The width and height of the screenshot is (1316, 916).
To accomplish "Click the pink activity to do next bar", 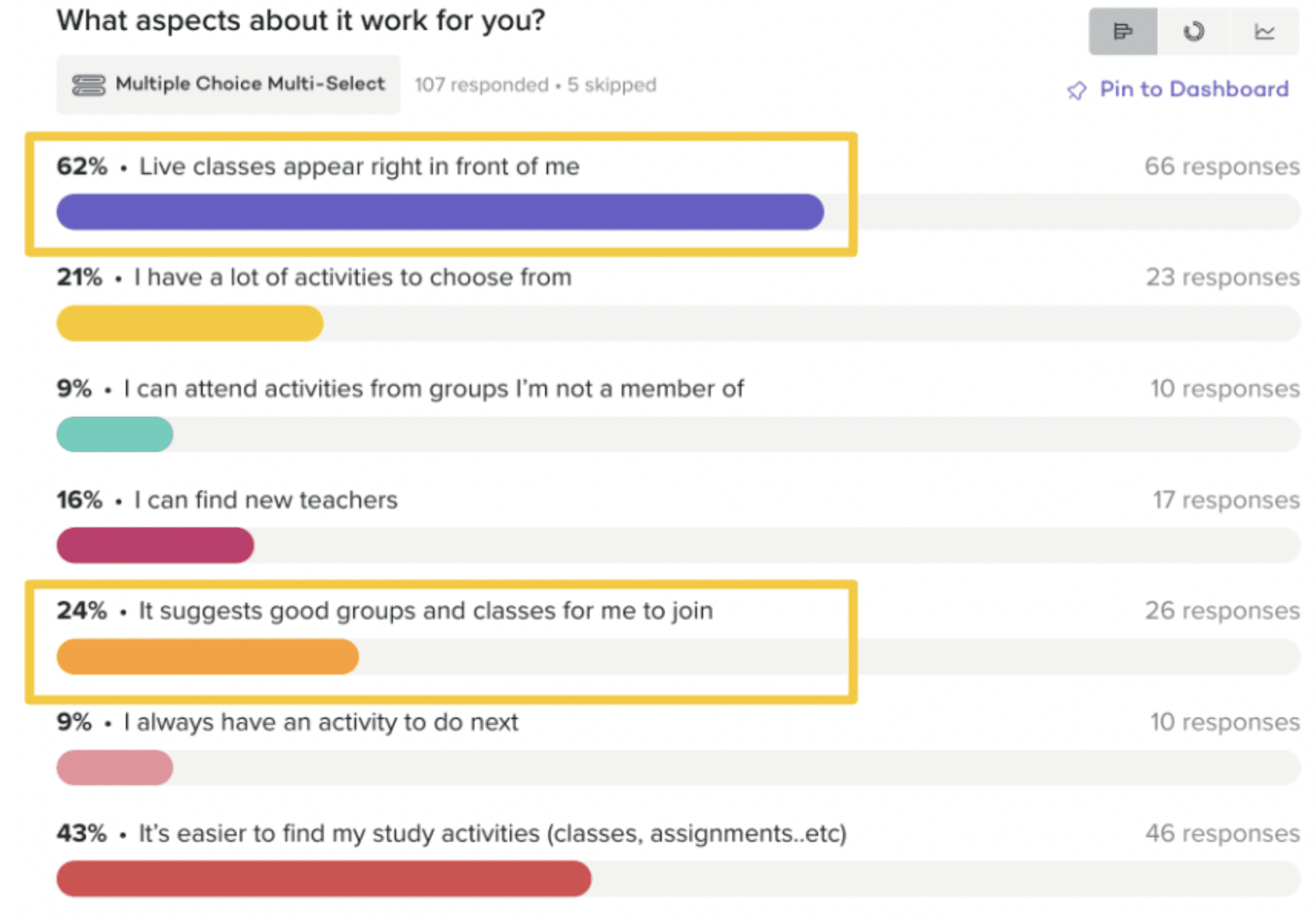I will pyautogui.click(x=114, y=767).
